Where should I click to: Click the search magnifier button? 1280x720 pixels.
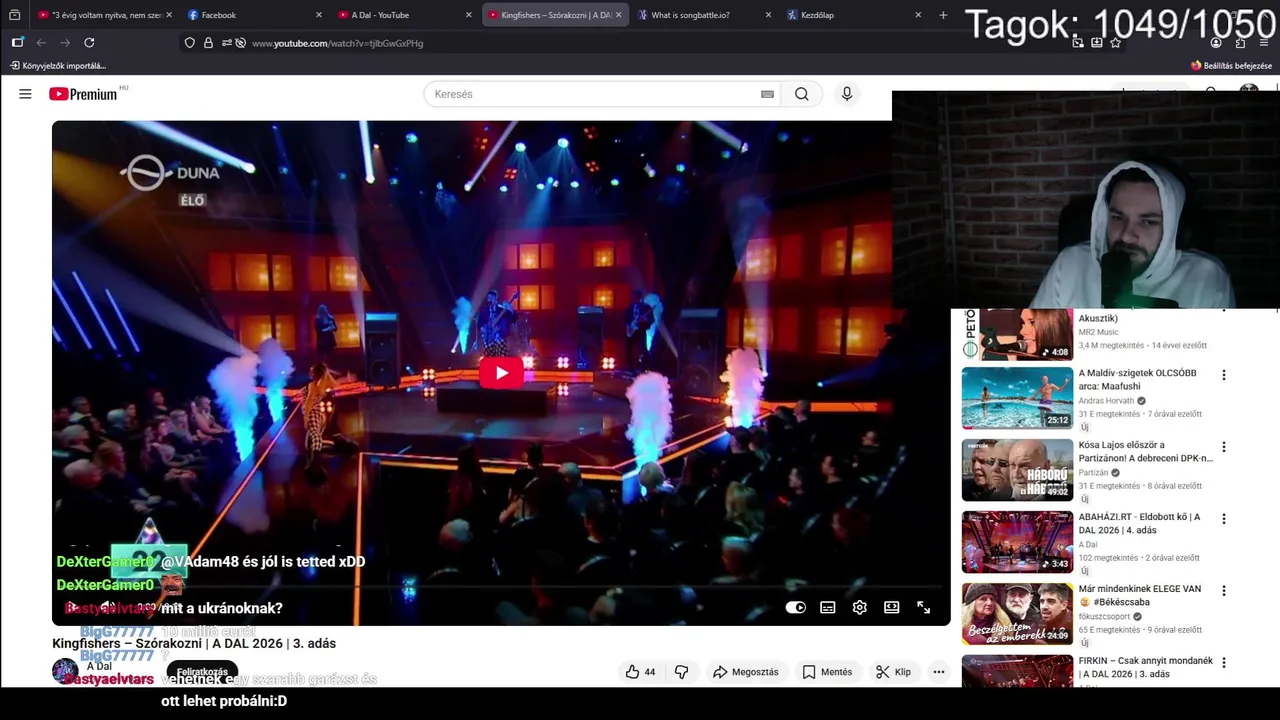(x=802, y=94)
